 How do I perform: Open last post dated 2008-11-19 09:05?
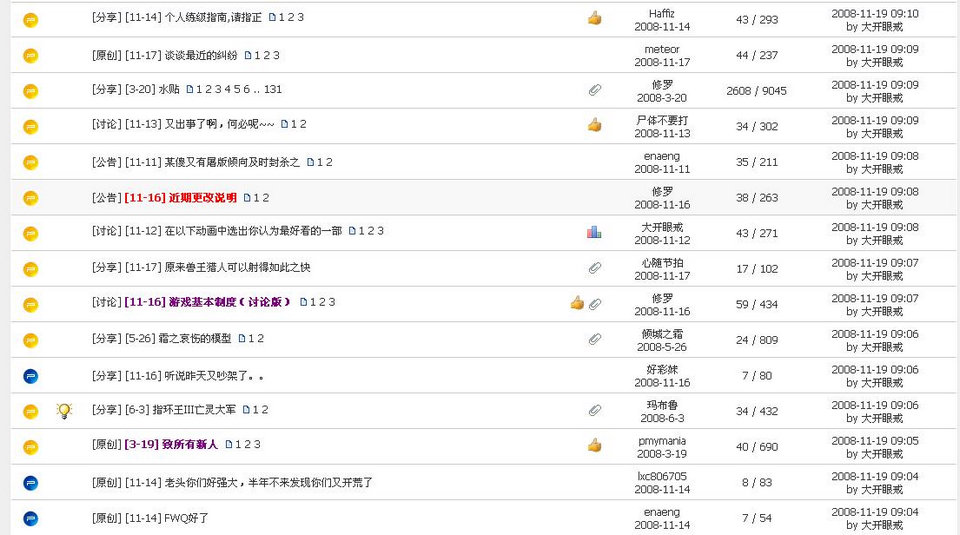click(x=875, y=441)
